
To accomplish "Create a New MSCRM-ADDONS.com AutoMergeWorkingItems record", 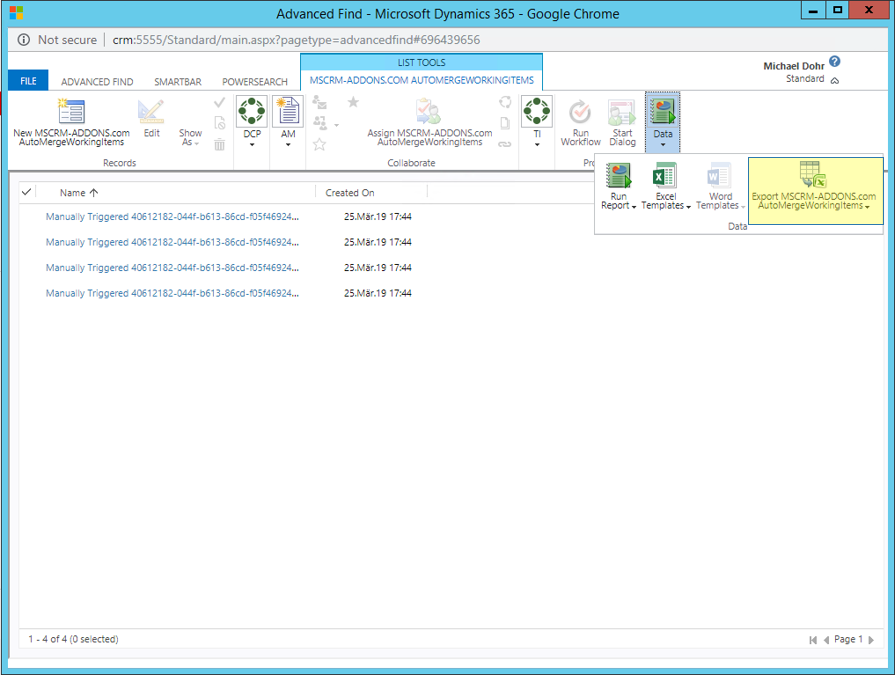I will point(71,122).
